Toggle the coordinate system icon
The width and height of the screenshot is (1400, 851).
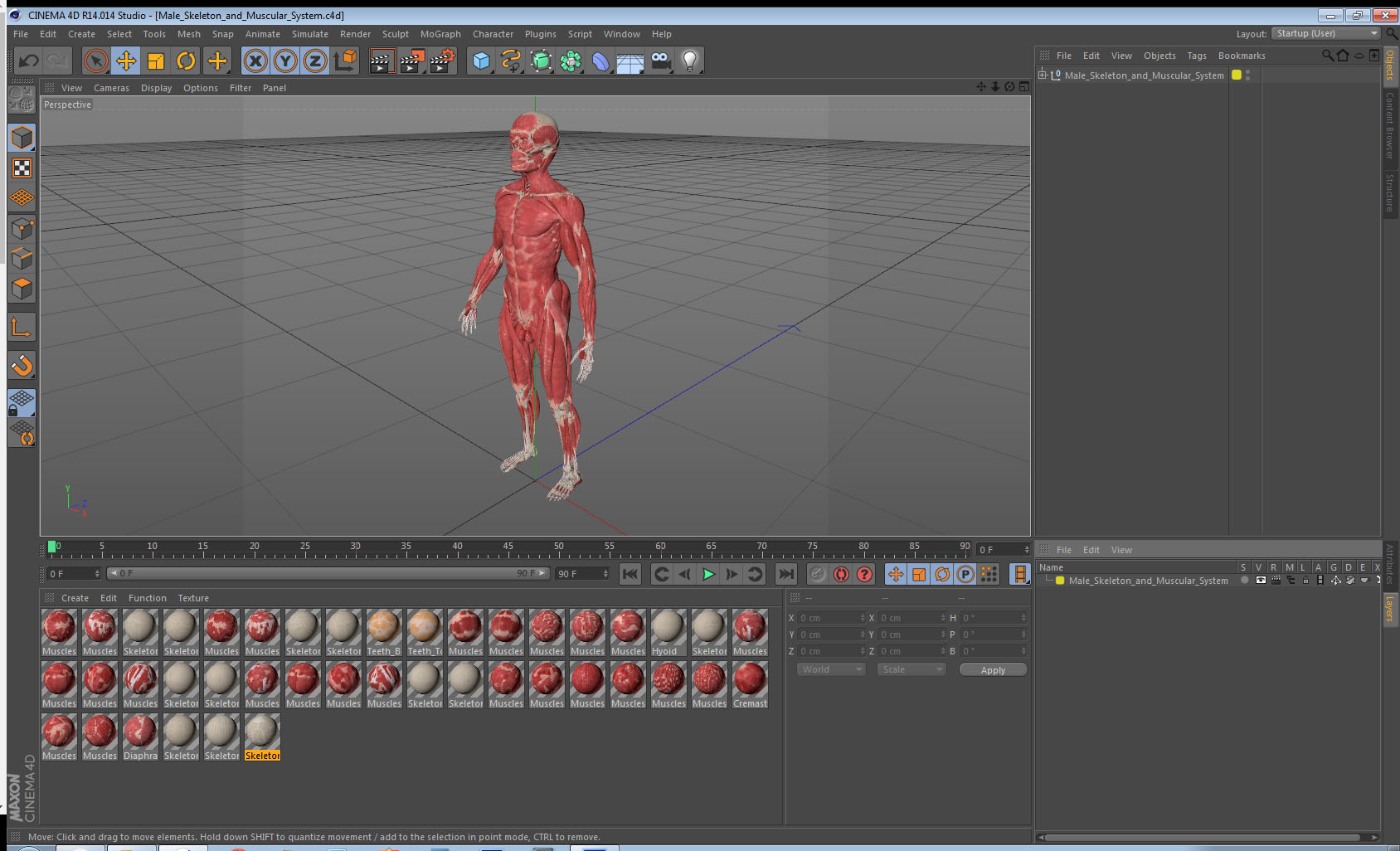click(x=345, y=61)
